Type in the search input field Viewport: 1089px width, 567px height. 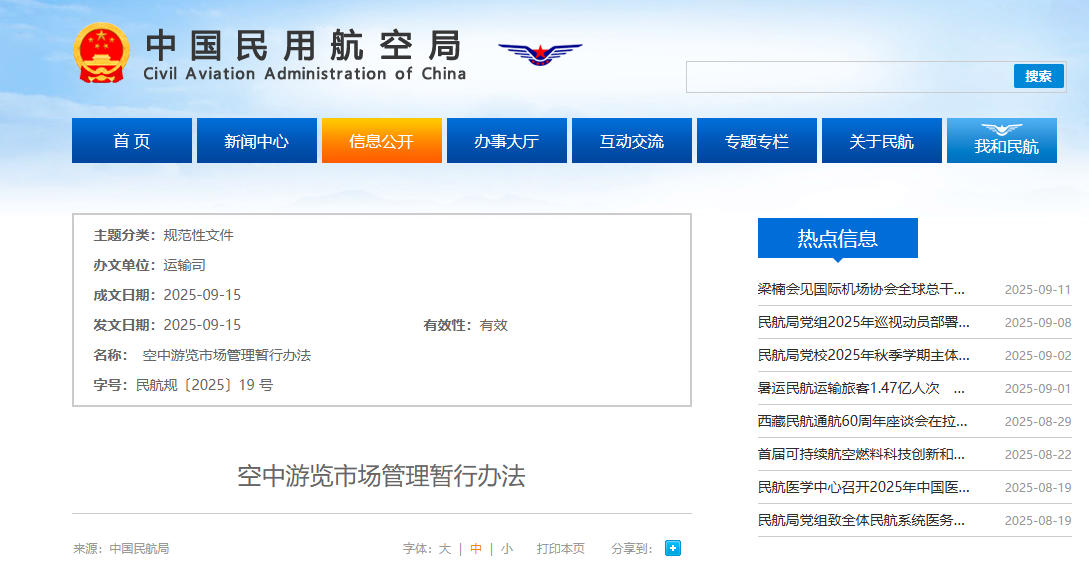849,77
